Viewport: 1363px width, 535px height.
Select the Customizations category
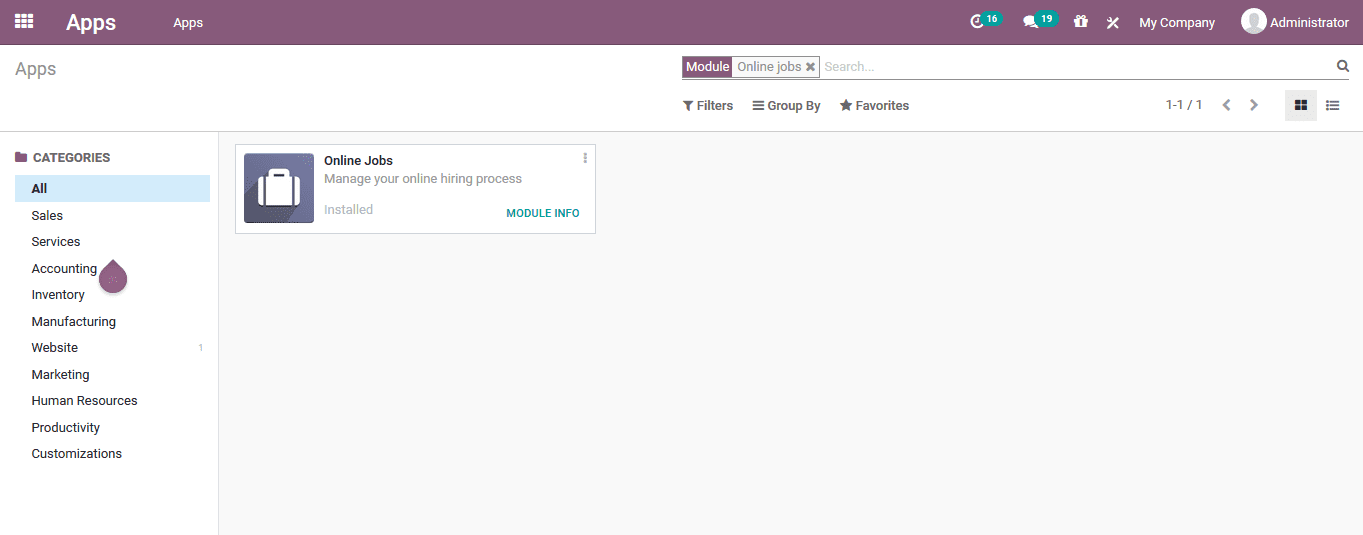[x=112, y=453]
